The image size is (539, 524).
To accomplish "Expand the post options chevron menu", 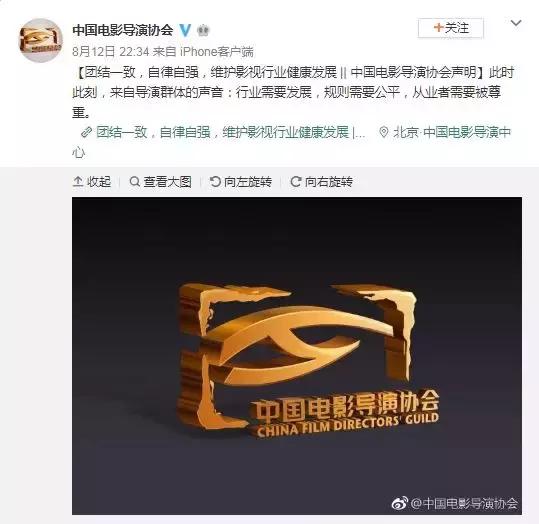I will [516, 23].
